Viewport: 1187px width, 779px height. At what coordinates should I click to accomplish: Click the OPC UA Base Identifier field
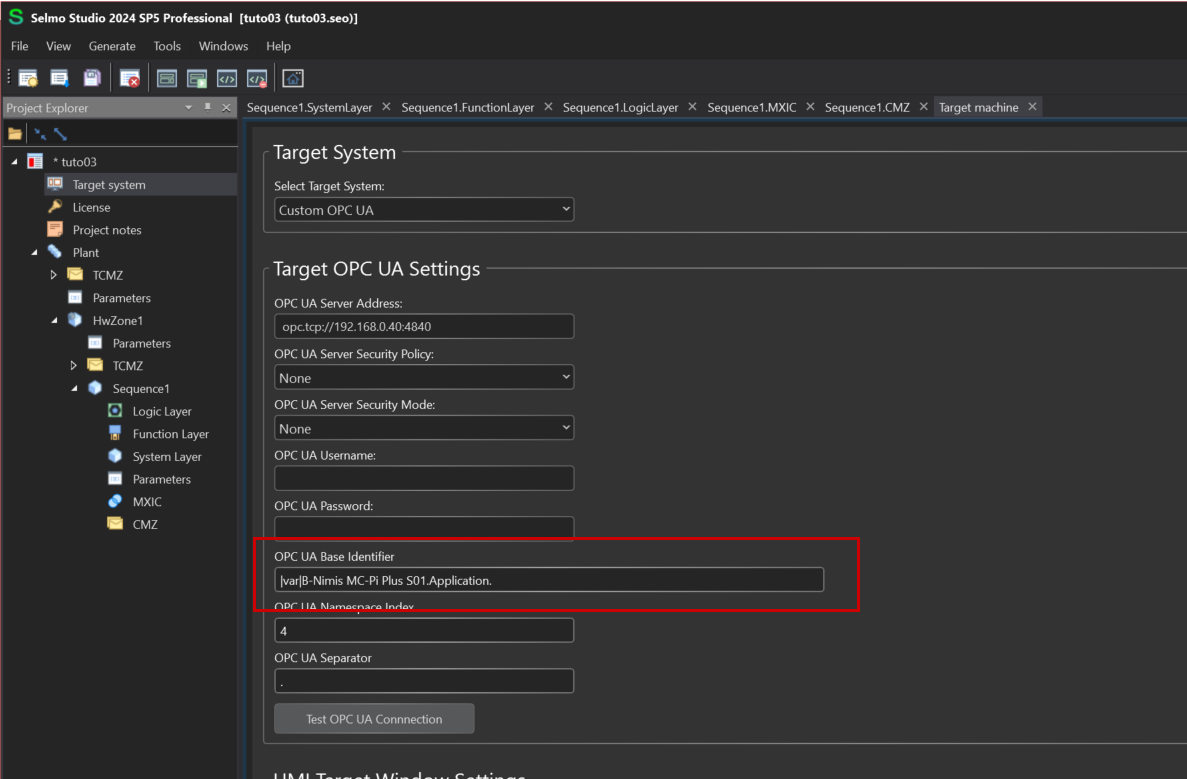[x=549, y=580]
